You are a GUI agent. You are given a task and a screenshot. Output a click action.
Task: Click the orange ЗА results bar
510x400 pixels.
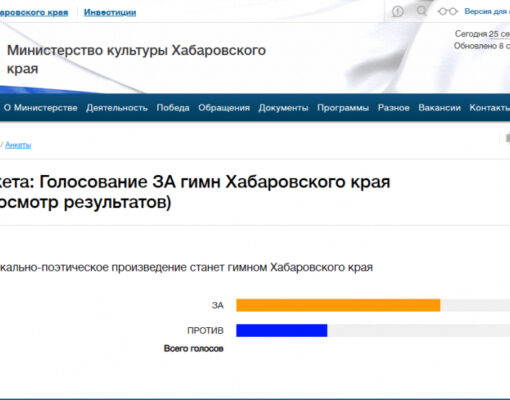[x=338, y=305]
